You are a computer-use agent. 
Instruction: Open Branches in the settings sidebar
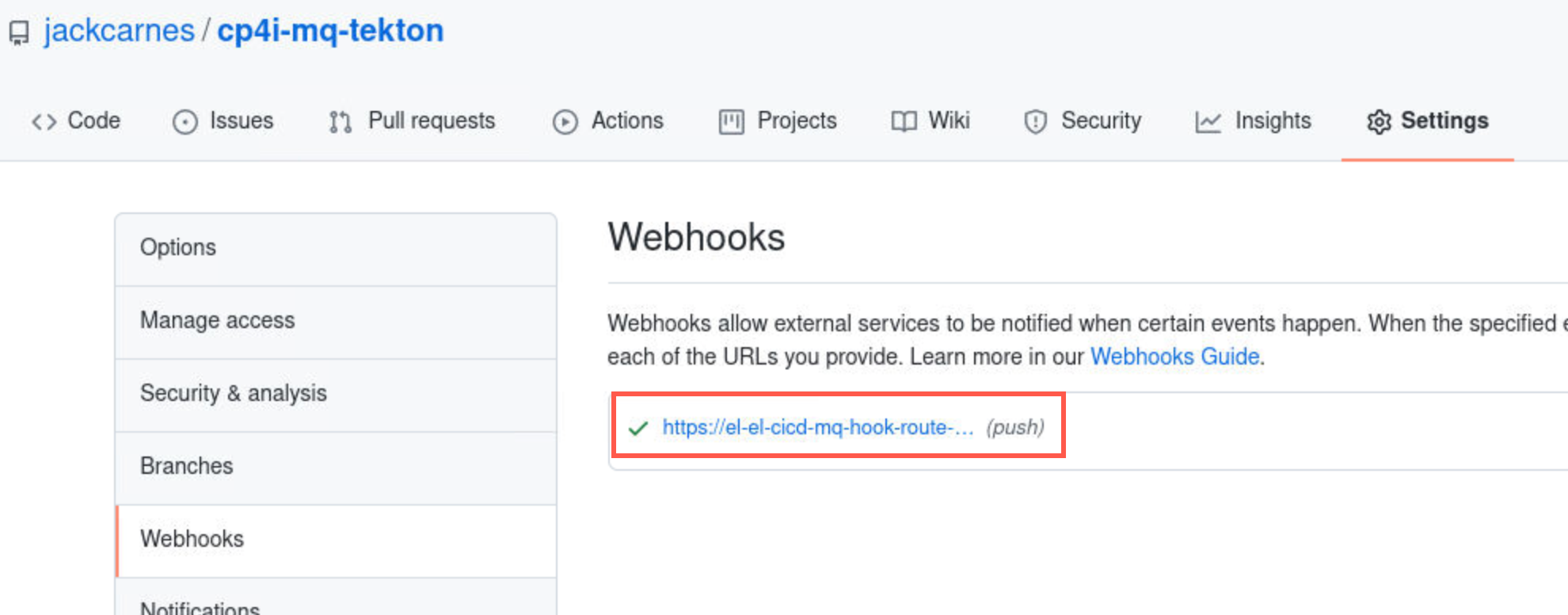pyautogui.click(x=336, y=467)
